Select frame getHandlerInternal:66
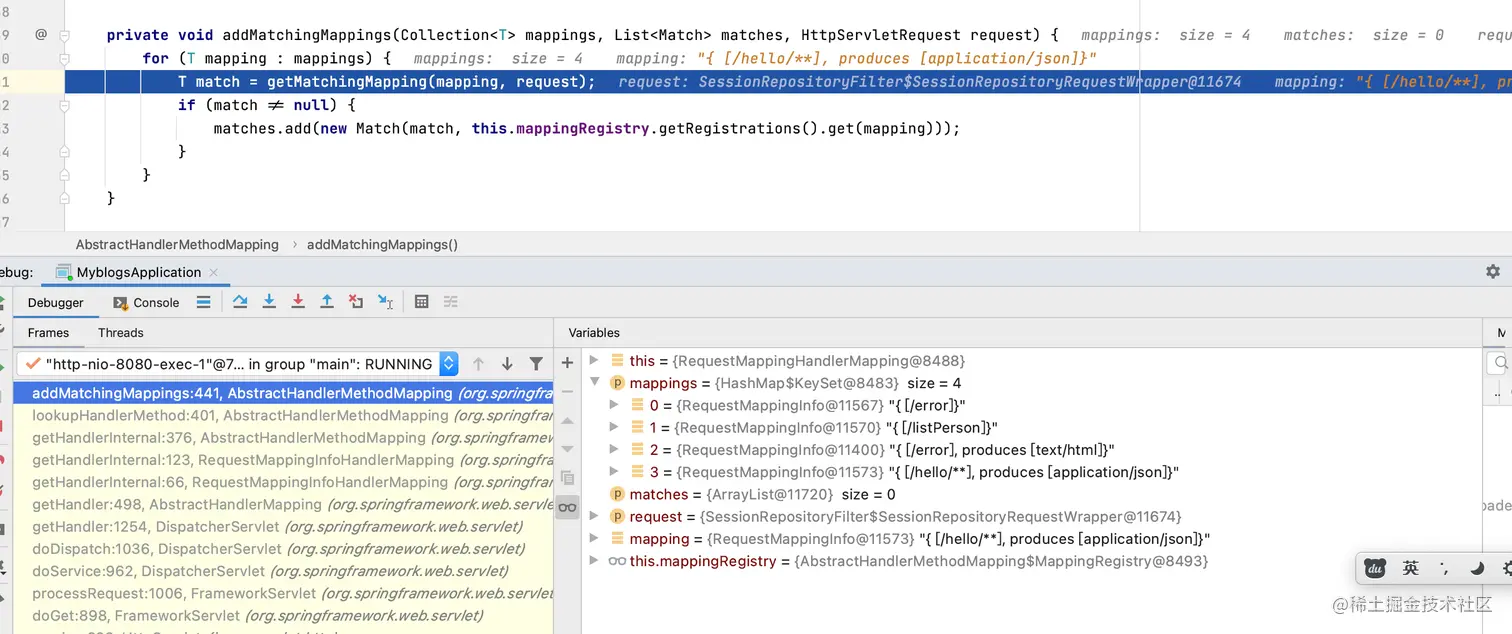Image resolution: width=1512 pixels, height=634 pixels. [283, 482]
